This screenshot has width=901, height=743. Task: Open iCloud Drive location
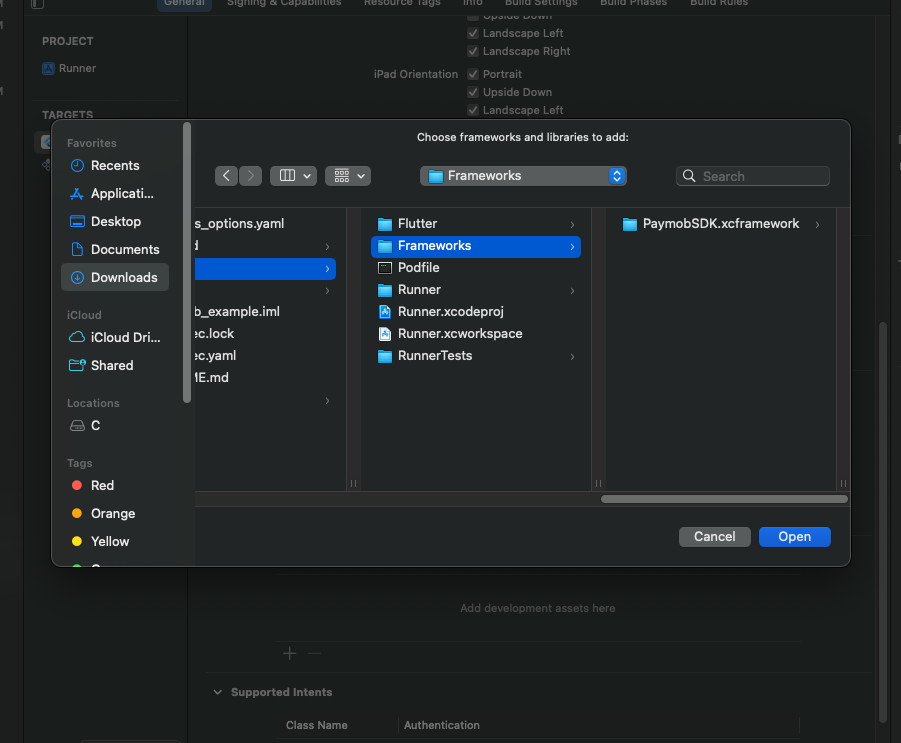[x=115, y=337]
